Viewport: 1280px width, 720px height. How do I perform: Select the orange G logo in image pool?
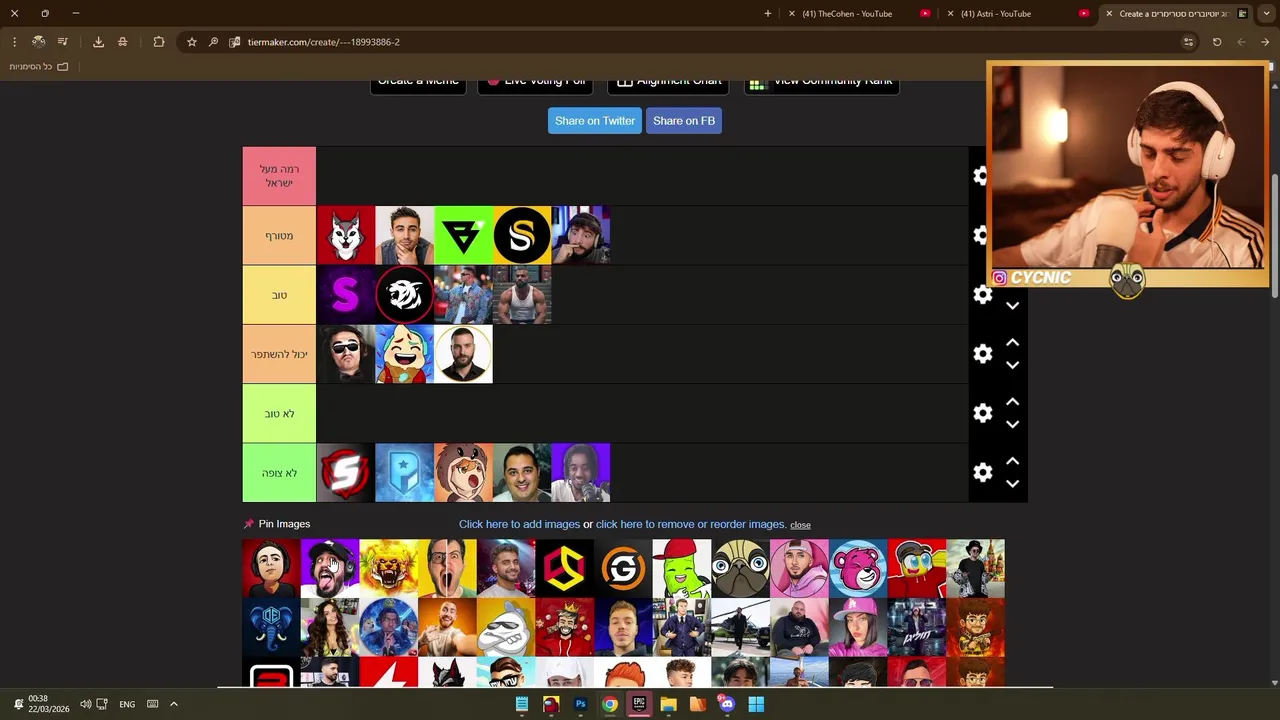[x=623, y=568]
